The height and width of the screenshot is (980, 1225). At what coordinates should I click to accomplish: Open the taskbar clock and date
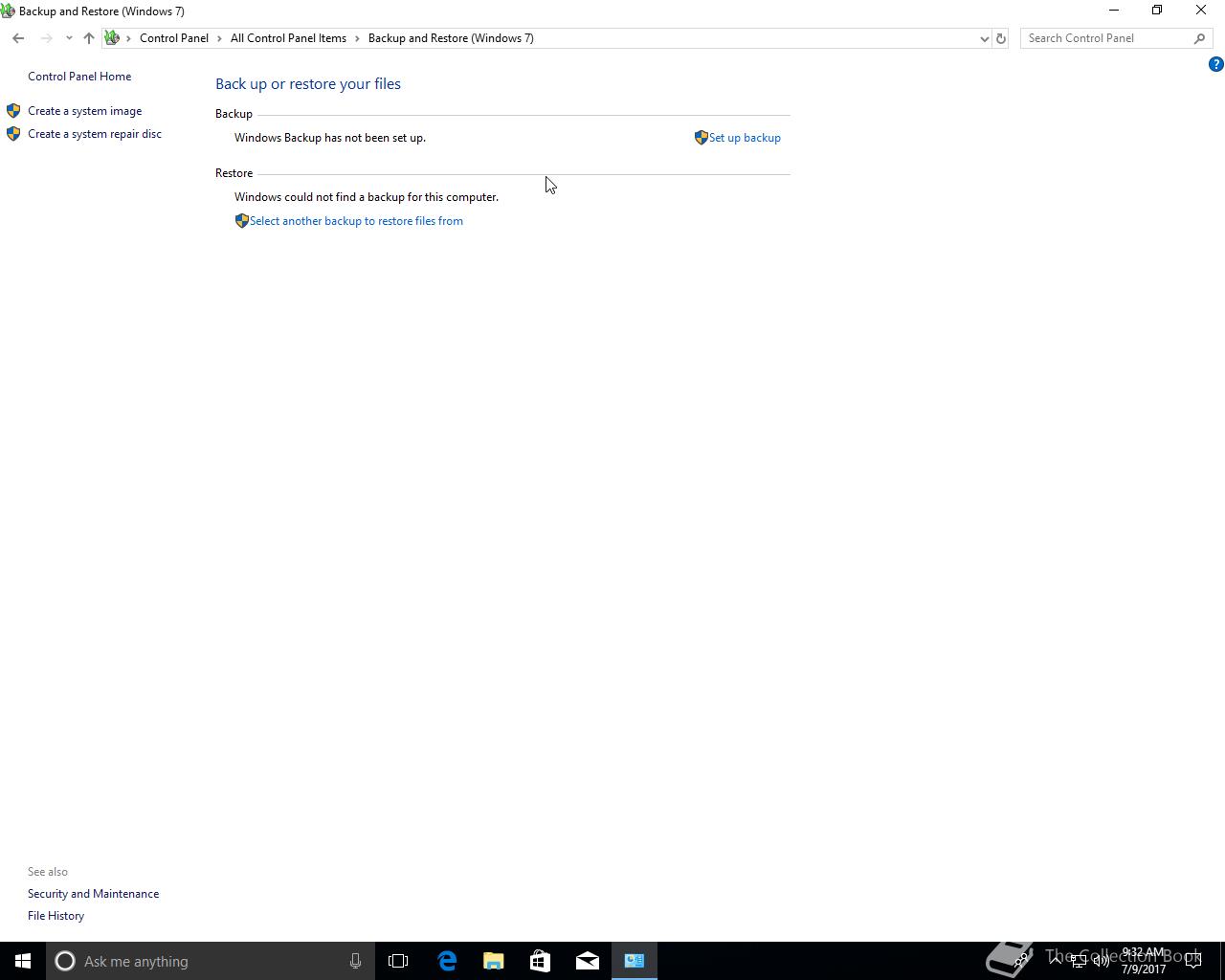(1144, 961)
